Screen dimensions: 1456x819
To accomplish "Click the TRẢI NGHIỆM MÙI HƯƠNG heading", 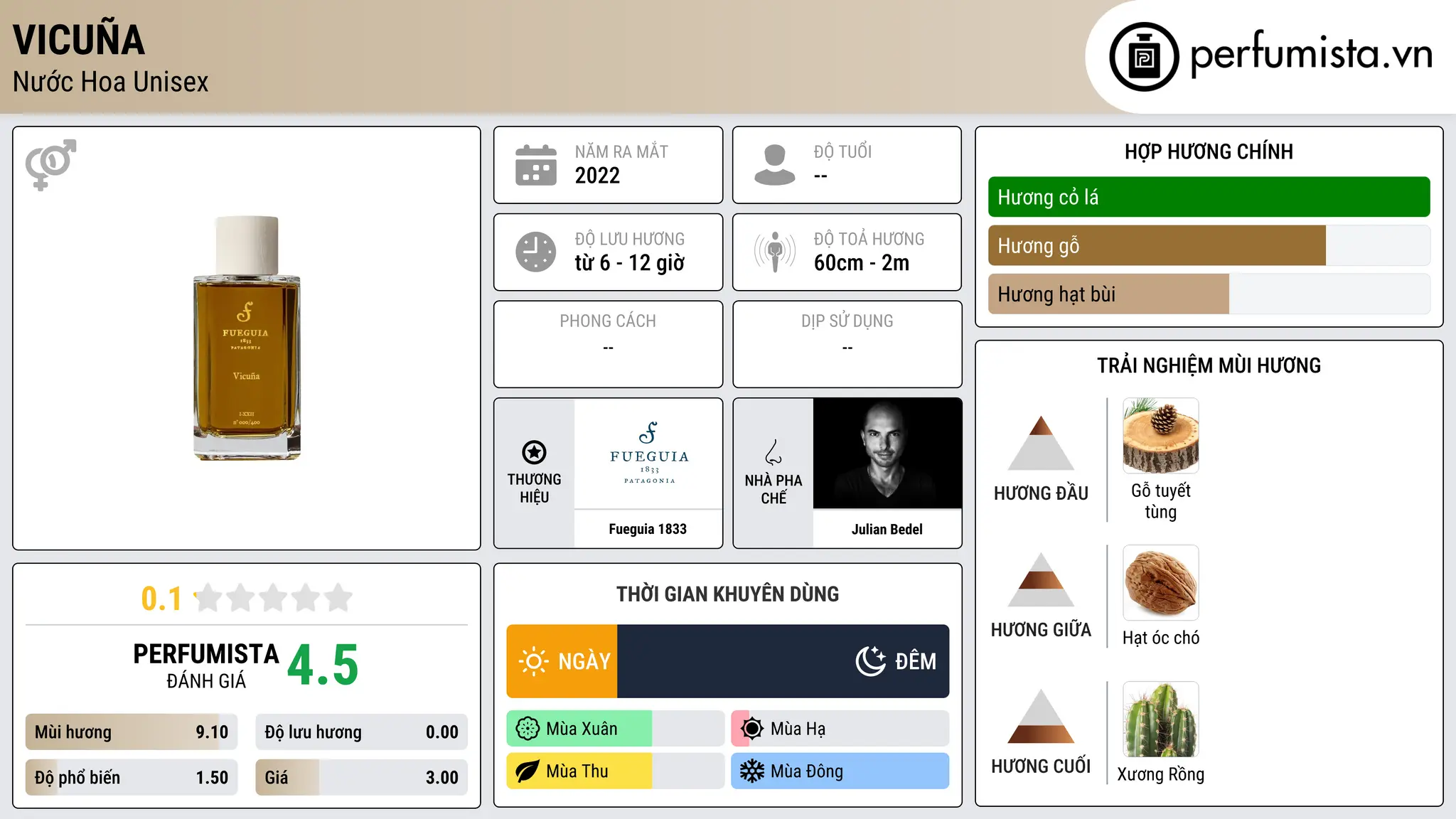I will point(1209,365).
